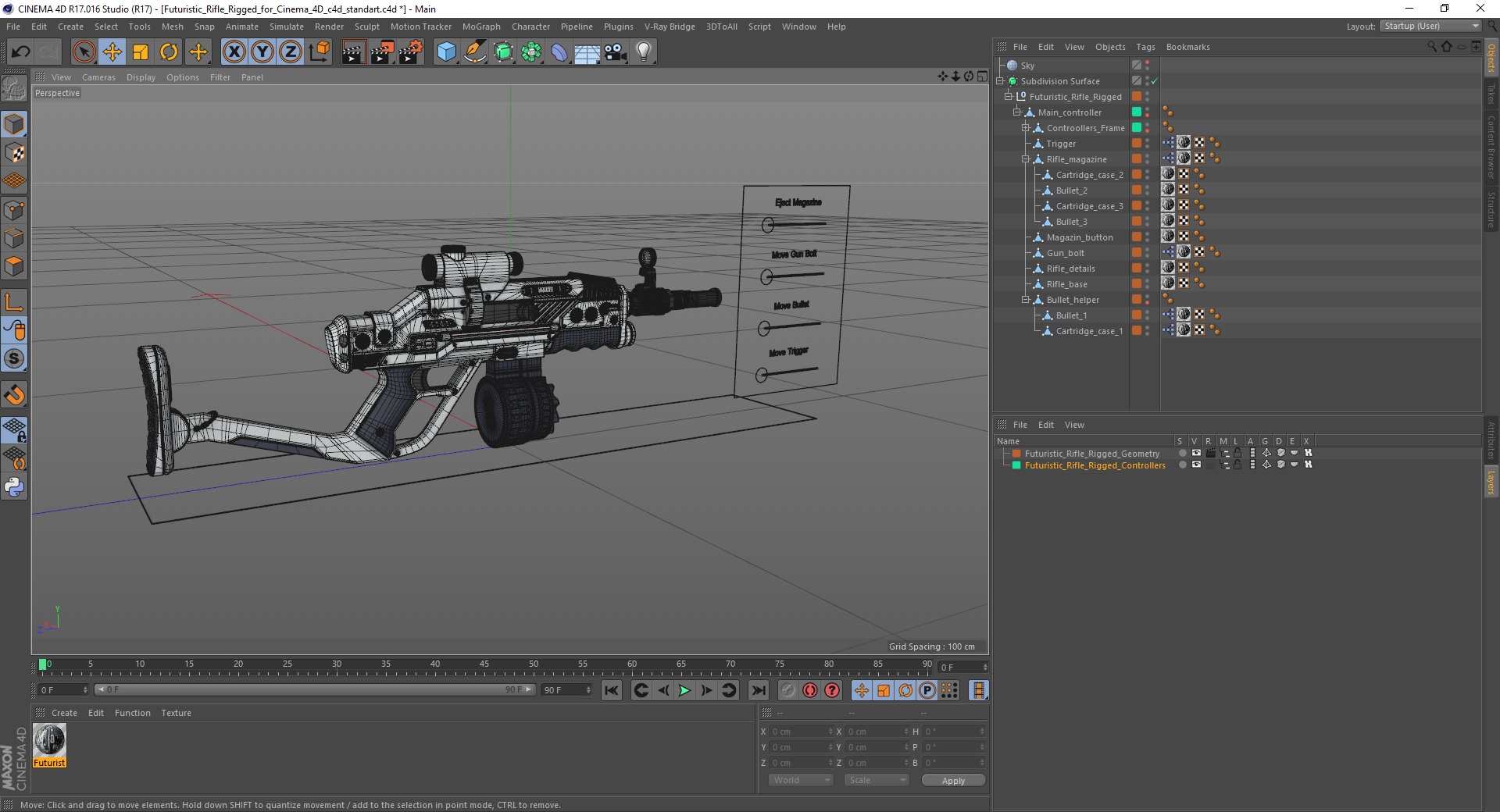Open the spline pen tool
The width and height of the screenshot is (1500, 812).
(475, 52)
